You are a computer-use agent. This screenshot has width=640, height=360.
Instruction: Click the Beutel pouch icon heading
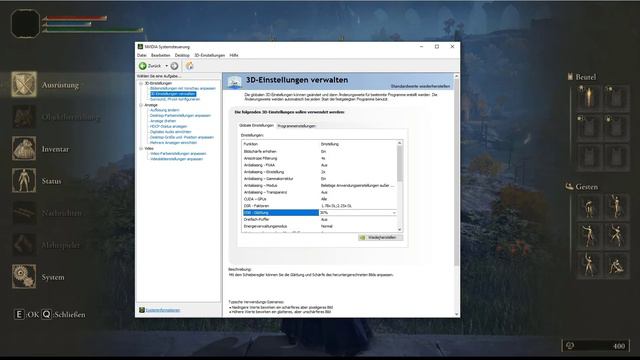coord(570,77)
